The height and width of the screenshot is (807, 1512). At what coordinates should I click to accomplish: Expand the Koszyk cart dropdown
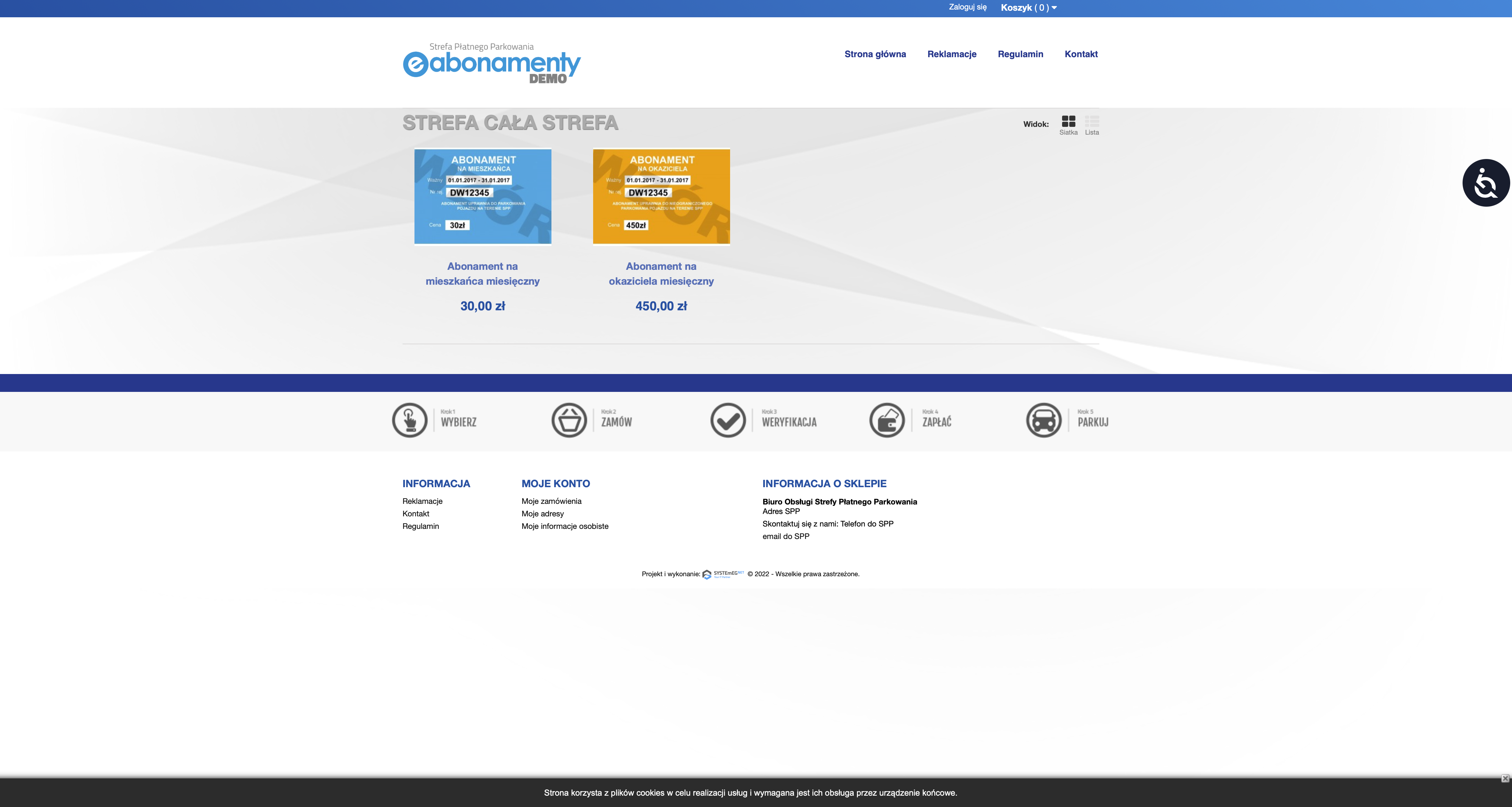1028,8
